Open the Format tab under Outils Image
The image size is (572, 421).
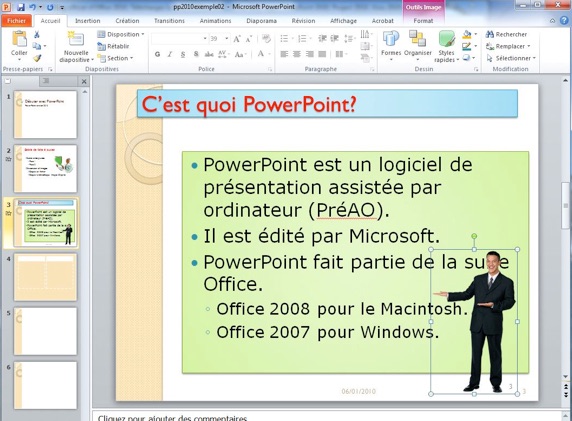(x=423, y=21)
